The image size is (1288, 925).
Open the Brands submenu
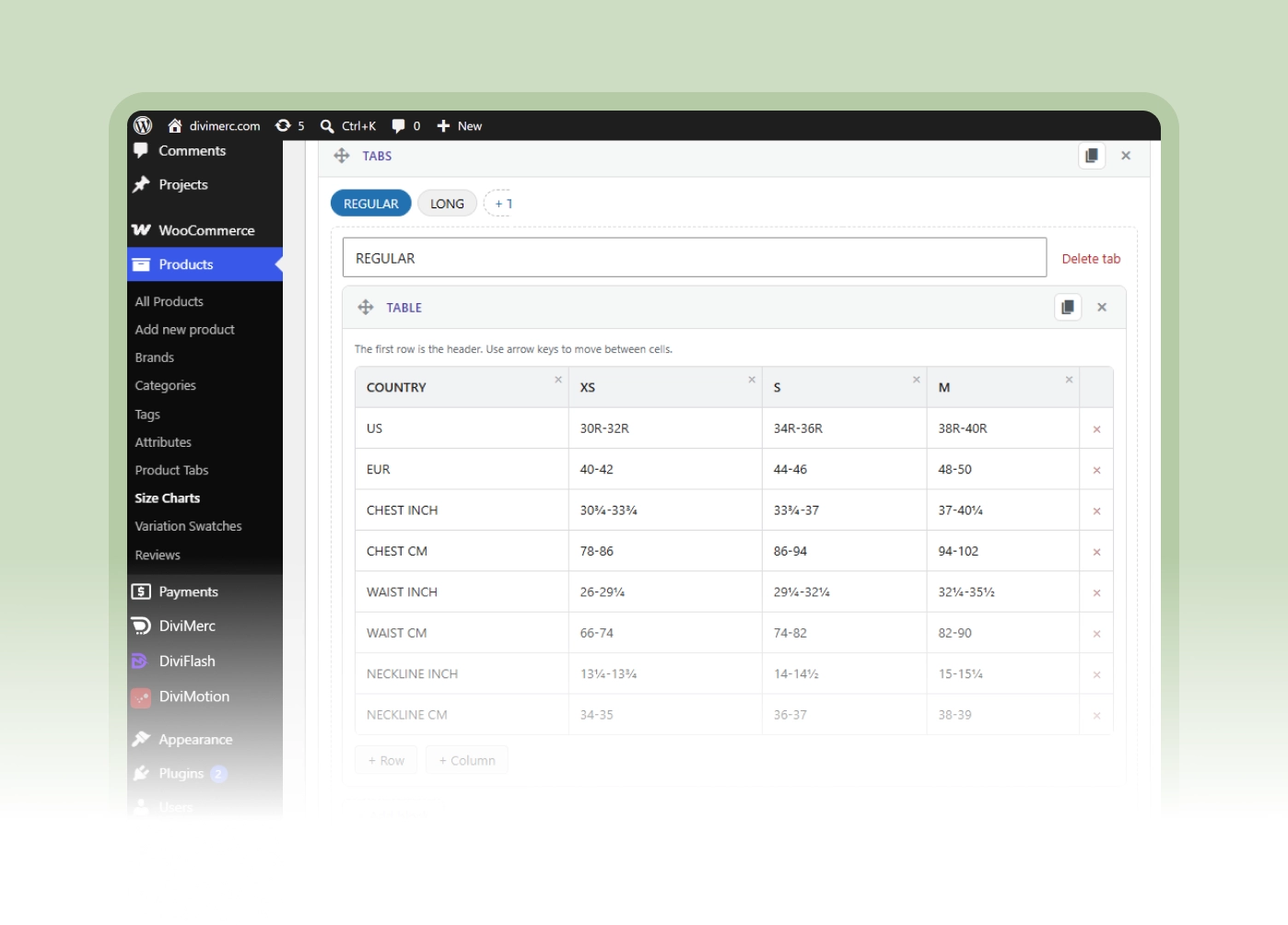155,357
